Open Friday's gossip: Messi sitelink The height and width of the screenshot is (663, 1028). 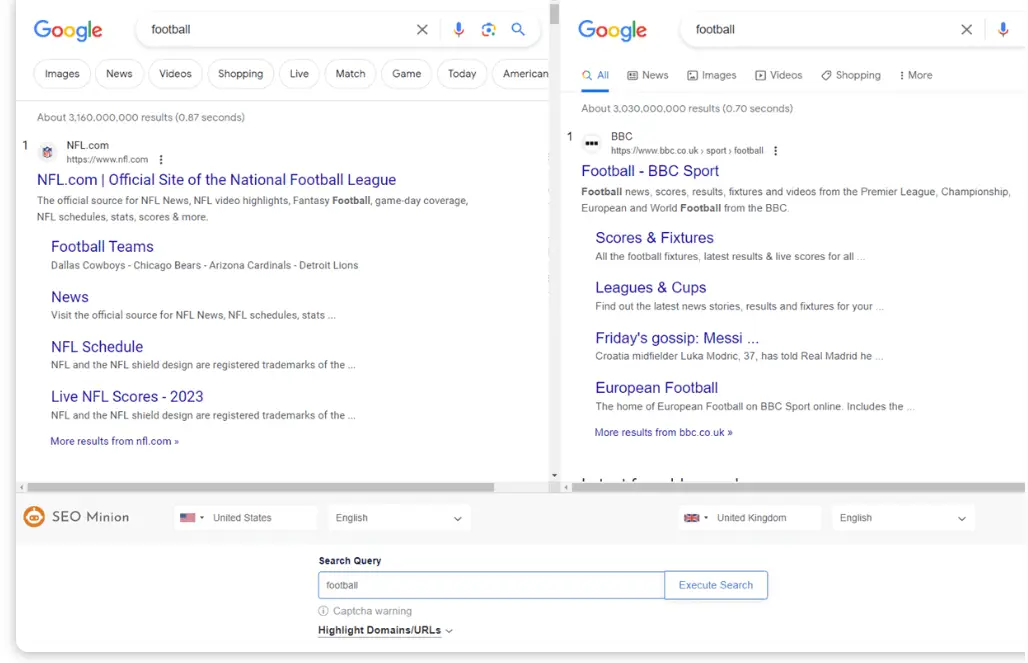click(x=677, y=338)
